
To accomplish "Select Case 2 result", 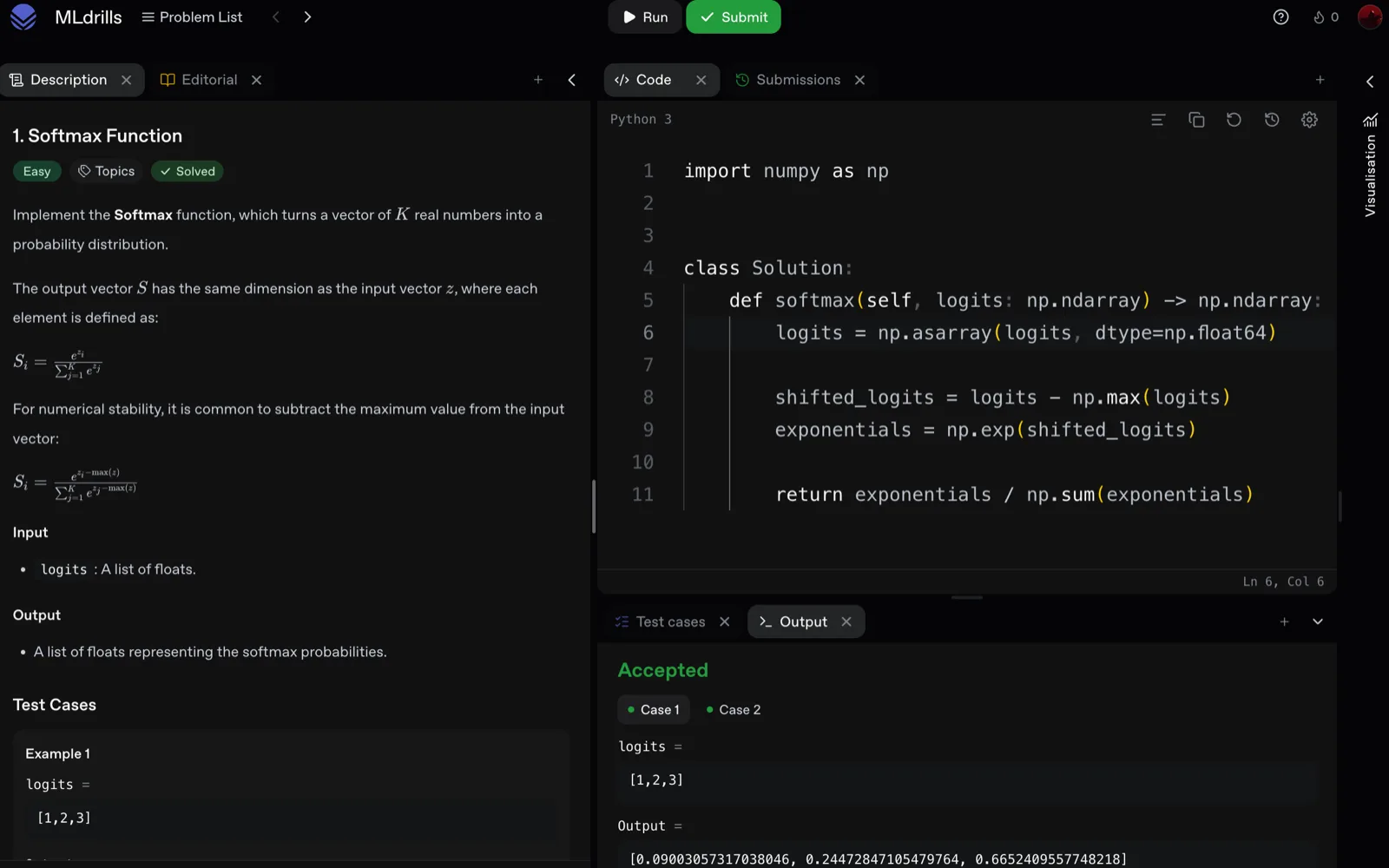I will point(734,709).
